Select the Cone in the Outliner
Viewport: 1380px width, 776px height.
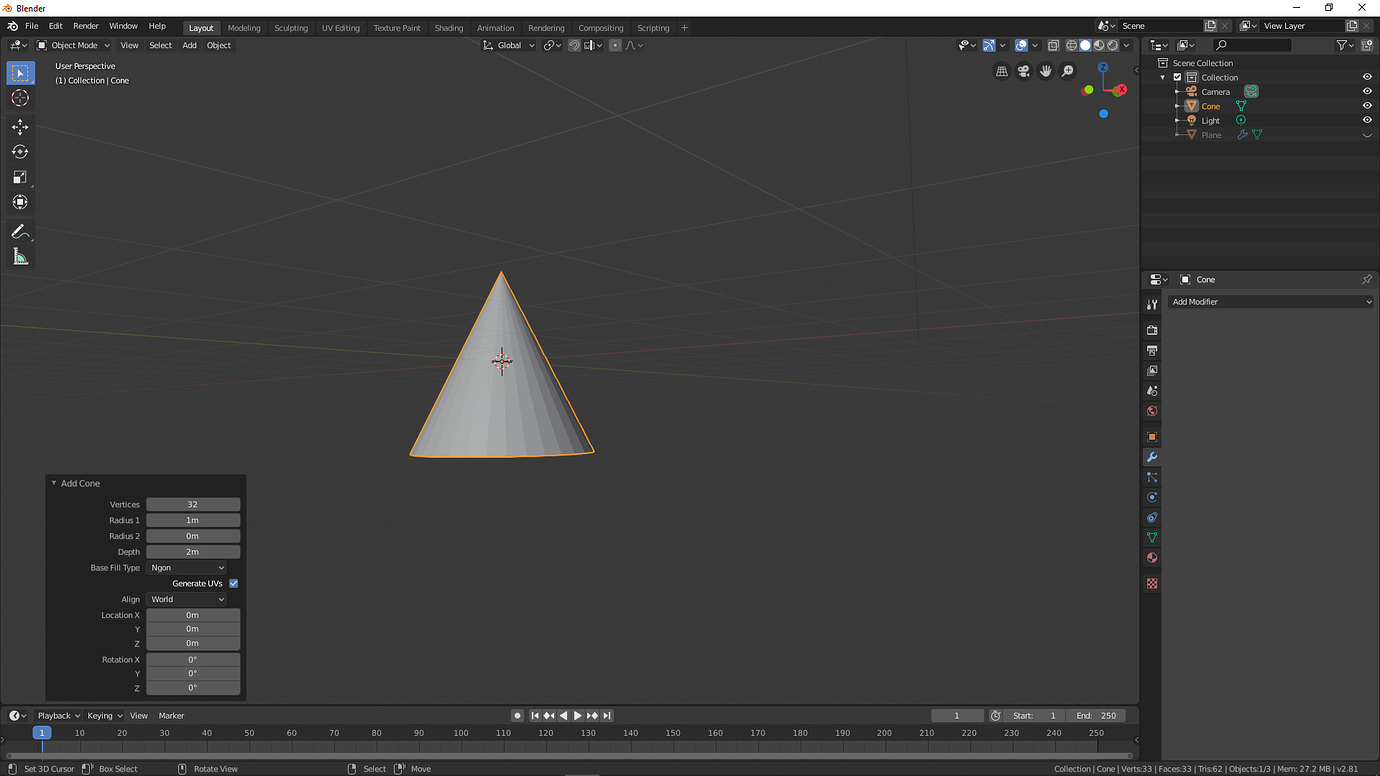1212,105
